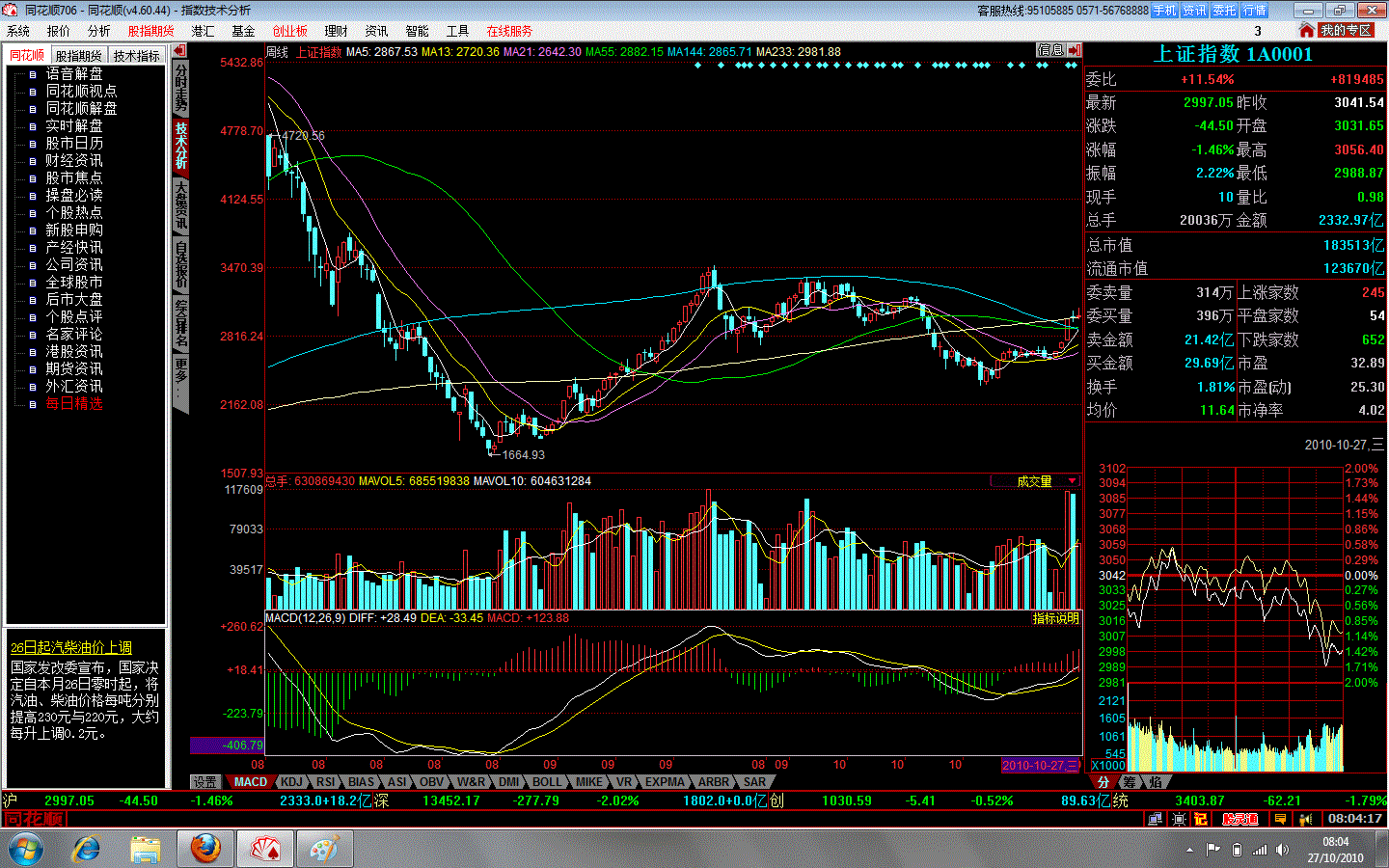Open the 记 notes icon
The image size is (1389, 868).
tap(1201, 819)
